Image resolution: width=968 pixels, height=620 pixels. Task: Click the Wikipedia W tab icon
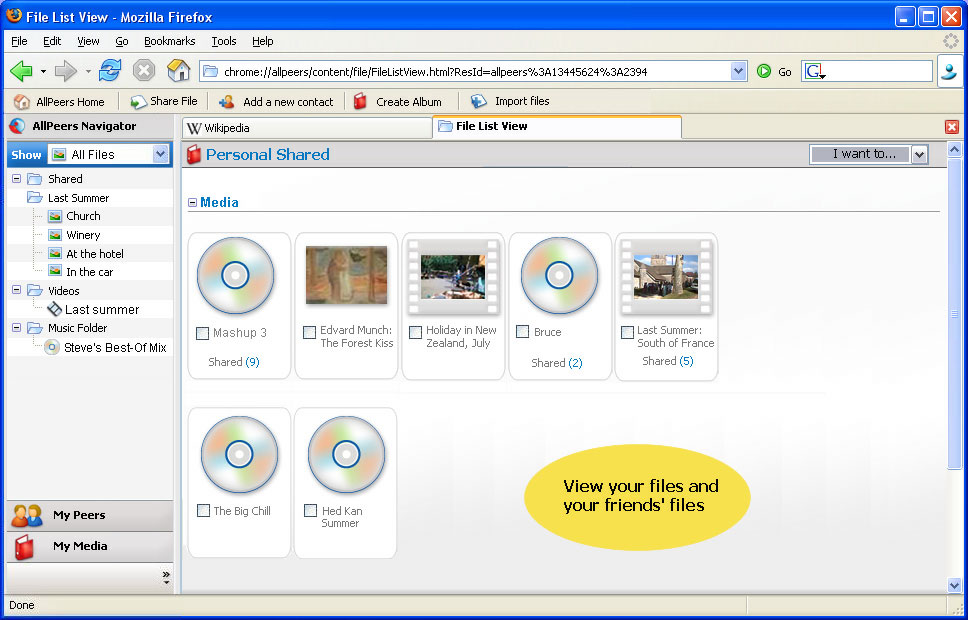pos(194,128)
